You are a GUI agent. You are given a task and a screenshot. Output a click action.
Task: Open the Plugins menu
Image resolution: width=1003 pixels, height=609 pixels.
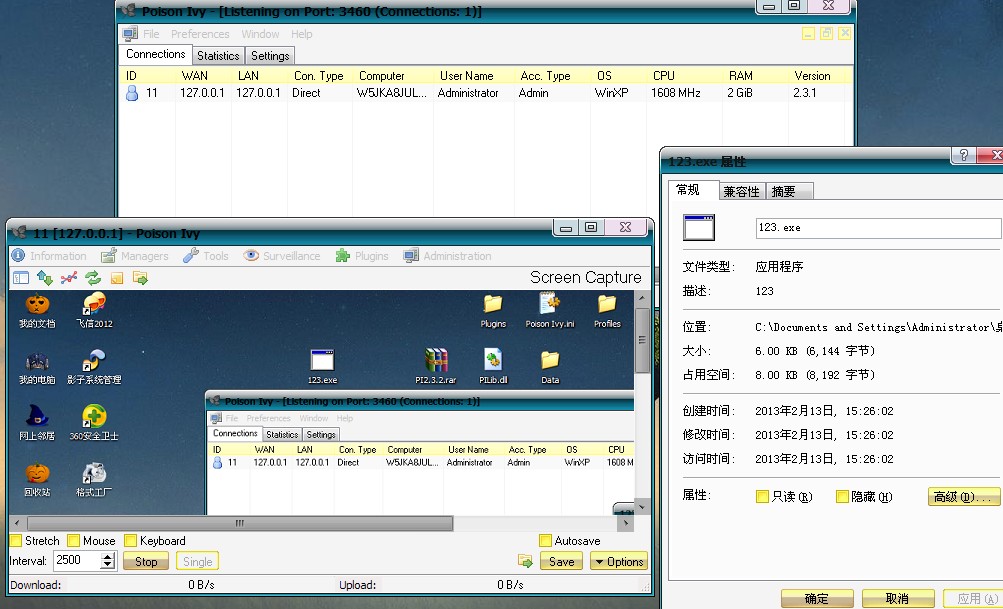click(x=362, y=256)
